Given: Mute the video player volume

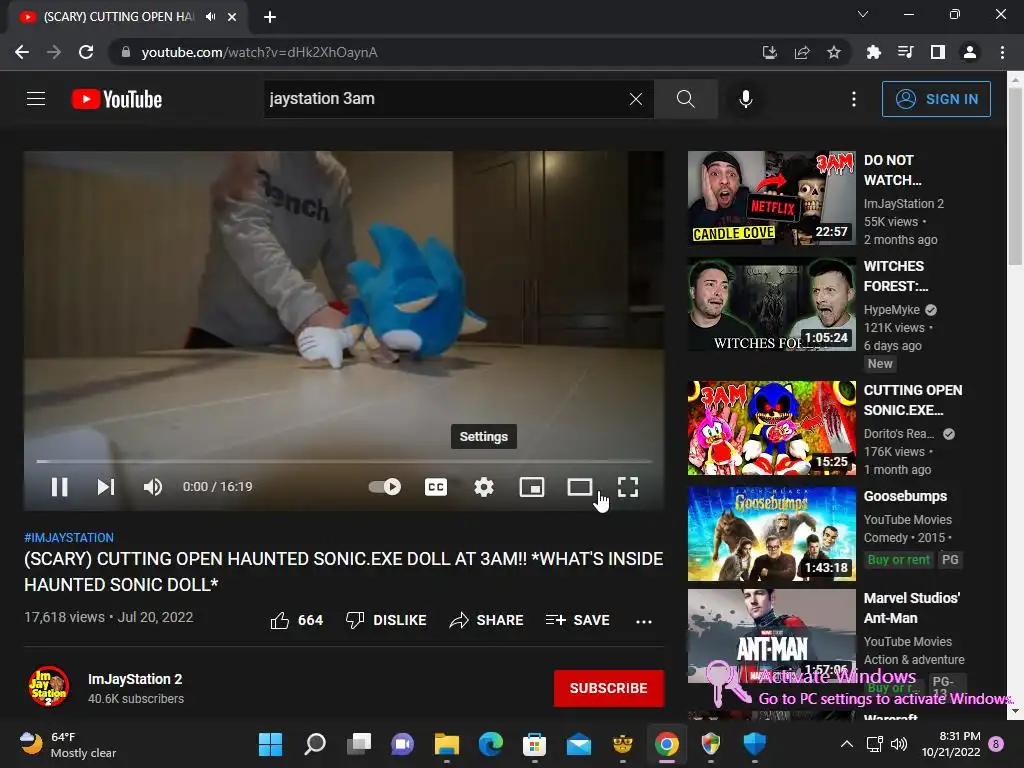Looking at the screenshot, I should click(153, 487).
